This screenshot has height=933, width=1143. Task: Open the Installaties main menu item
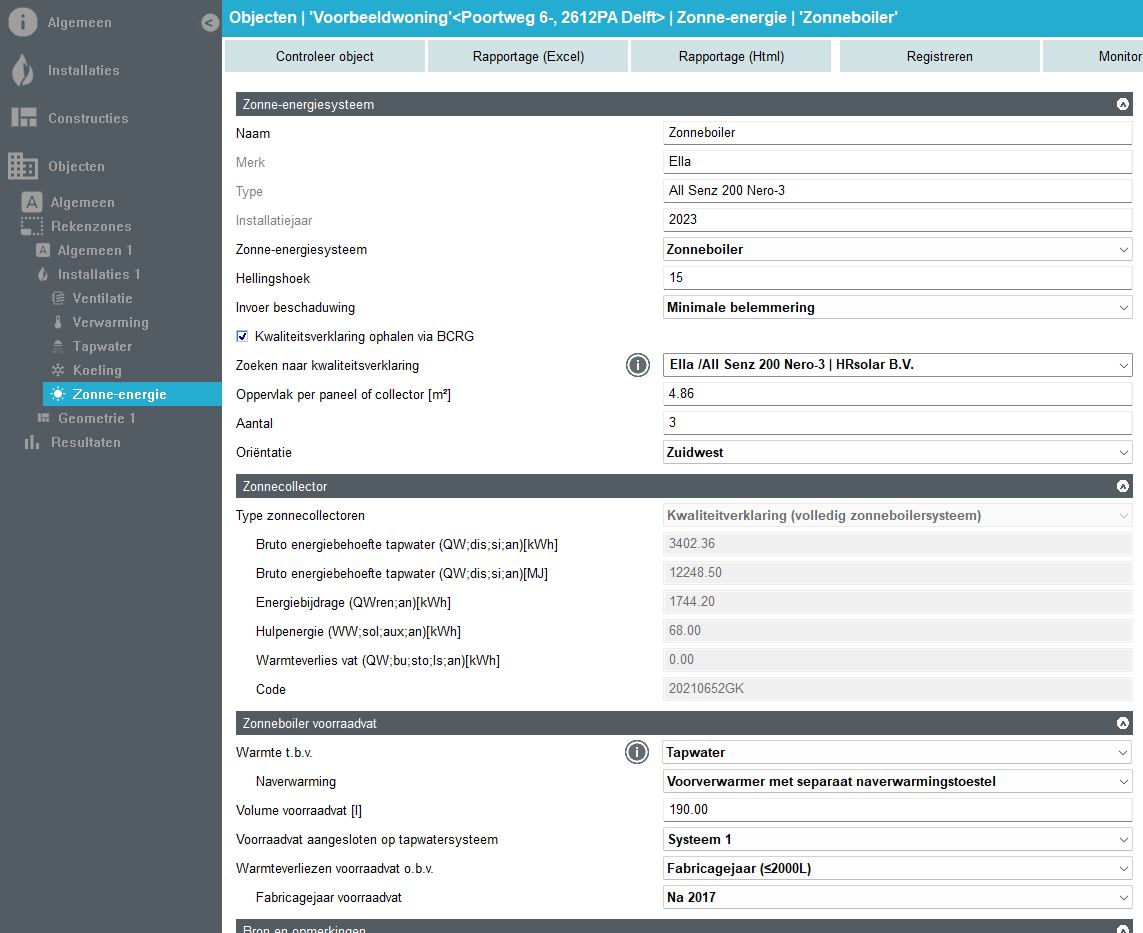pyautogui.click(x=83, y=71)
